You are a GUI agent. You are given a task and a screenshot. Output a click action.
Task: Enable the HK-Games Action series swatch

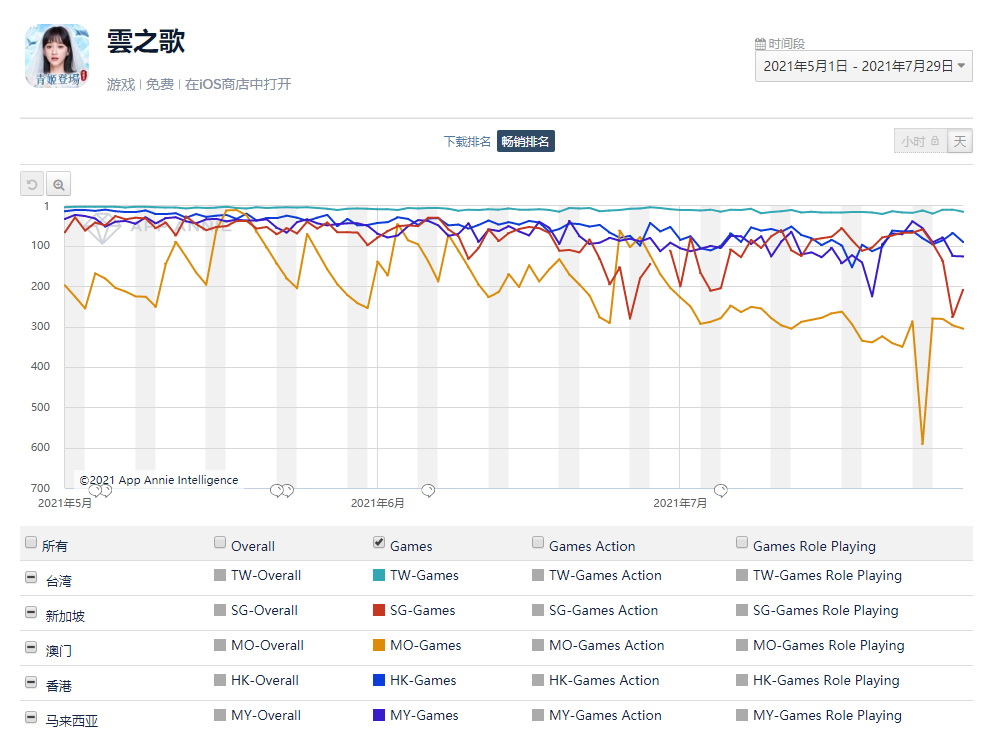[x=538, y=680]
